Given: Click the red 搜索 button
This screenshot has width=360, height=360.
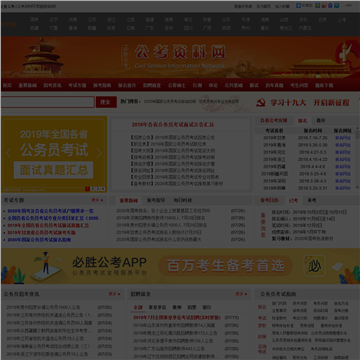Looking at the screenshot, I should coord(106,102).
